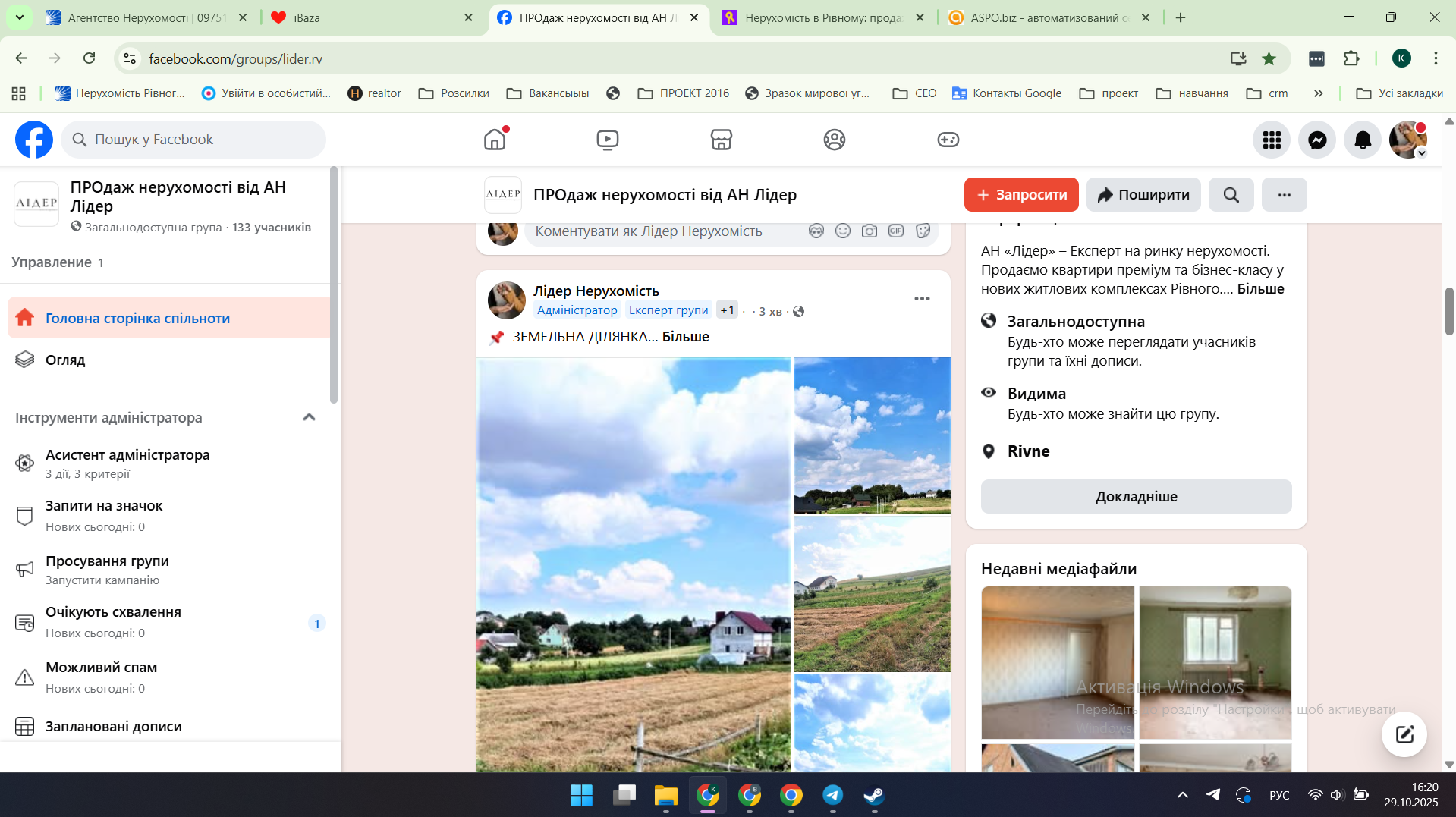Click the Запросити button
The image size is (1456, 817).
point(1020,195)
